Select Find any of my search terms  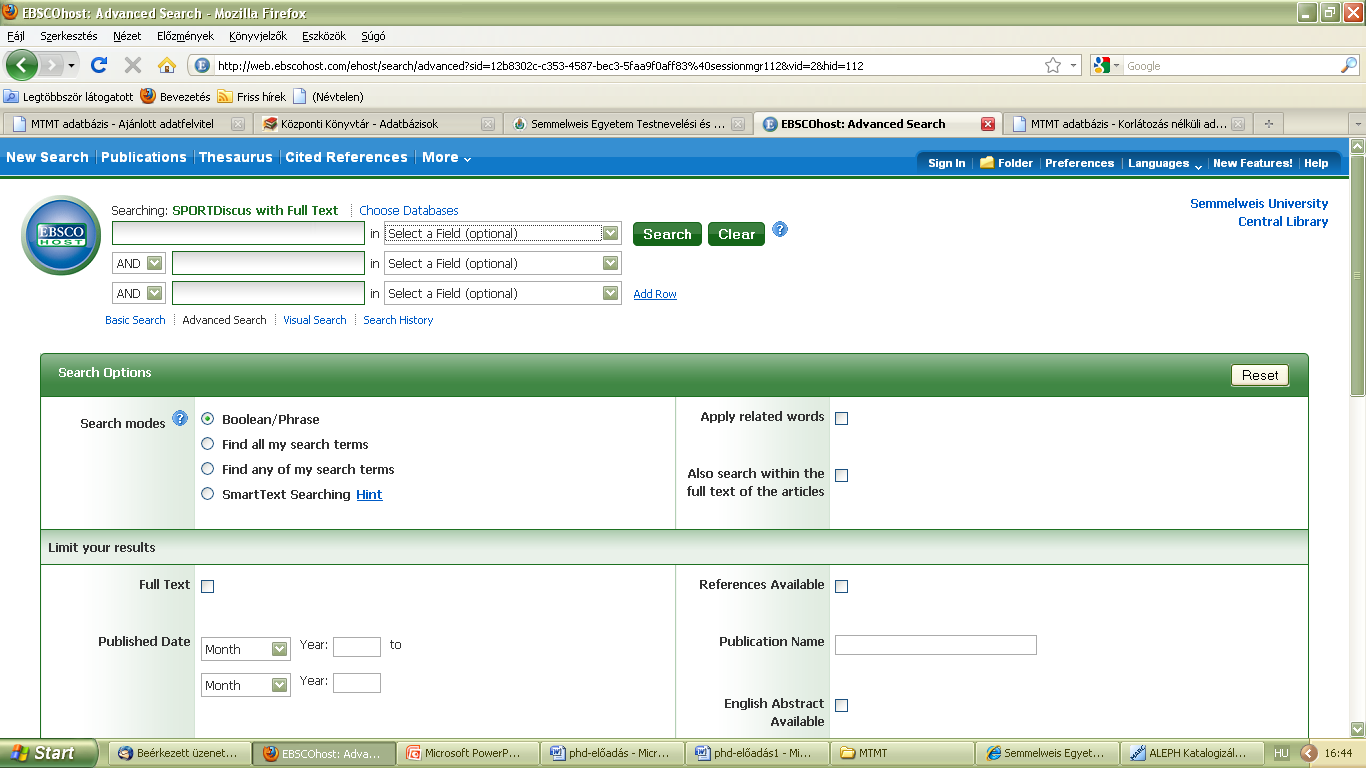click(x=207, y=469)
